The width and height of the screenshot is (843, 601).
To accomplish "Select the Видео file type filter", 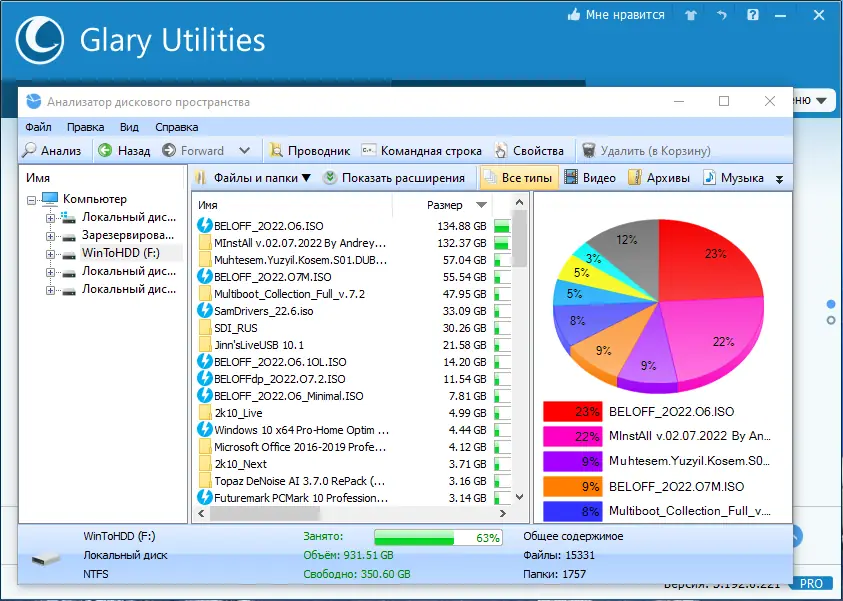I will (x=590, y=178).
